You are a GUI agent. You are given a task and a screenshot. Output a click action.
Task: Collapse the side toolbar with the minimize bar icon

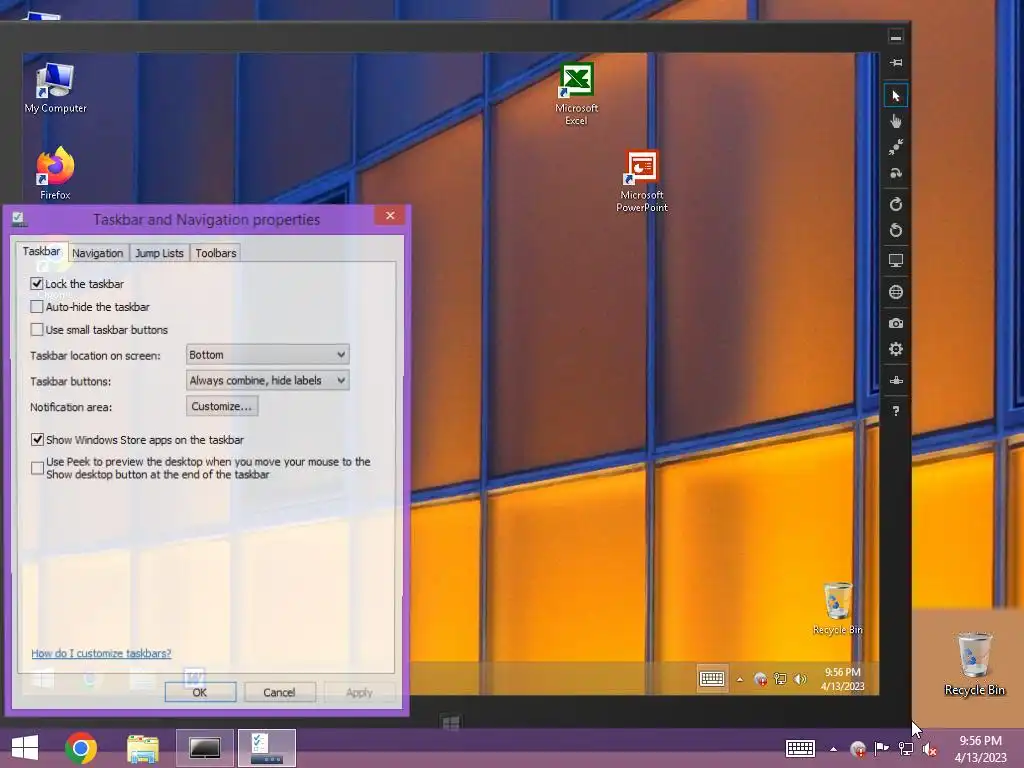coord(895,37)
